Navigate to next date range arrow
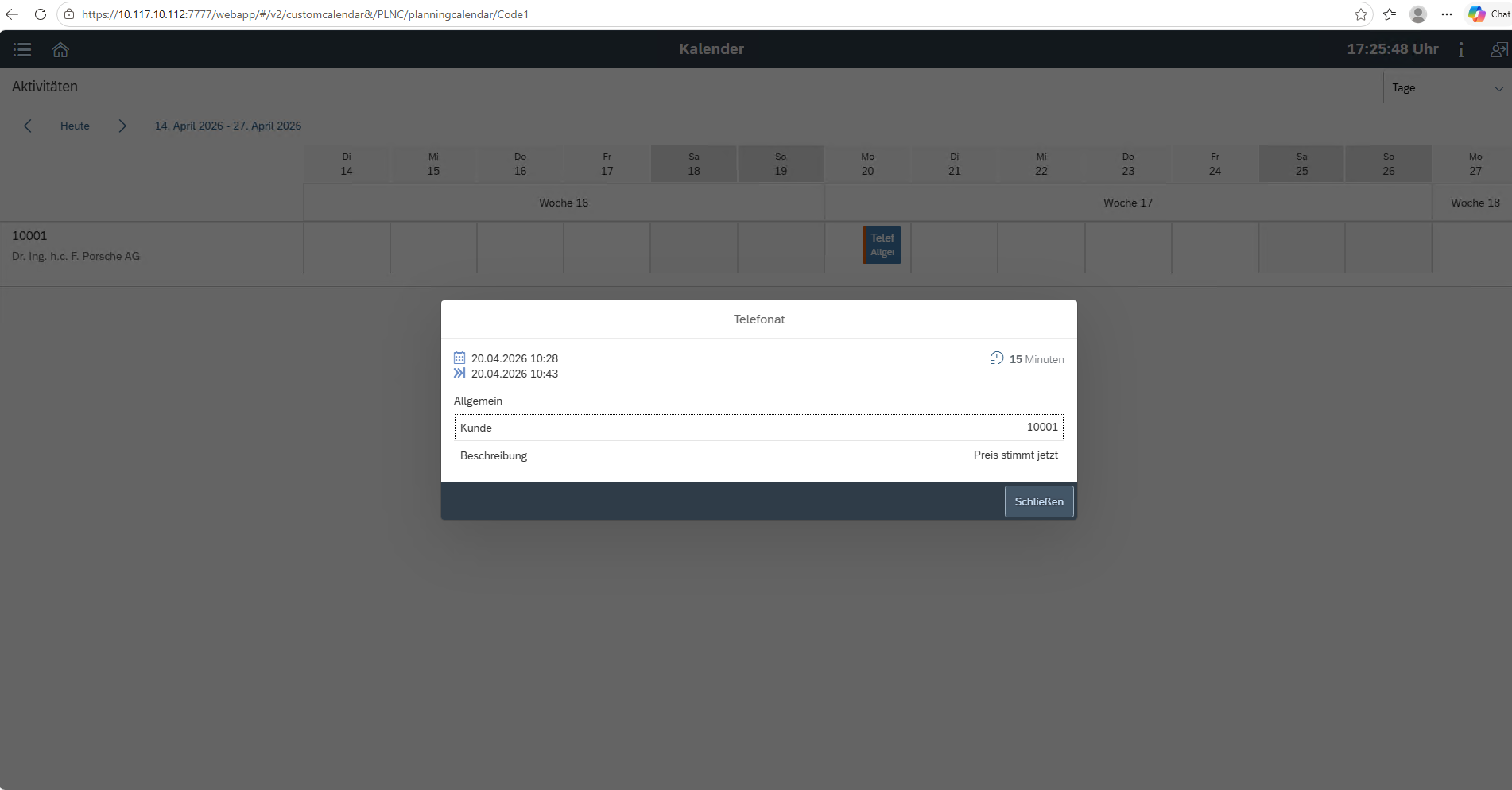The height and width of the screenshot is (790, 1512). click(122, 126)
